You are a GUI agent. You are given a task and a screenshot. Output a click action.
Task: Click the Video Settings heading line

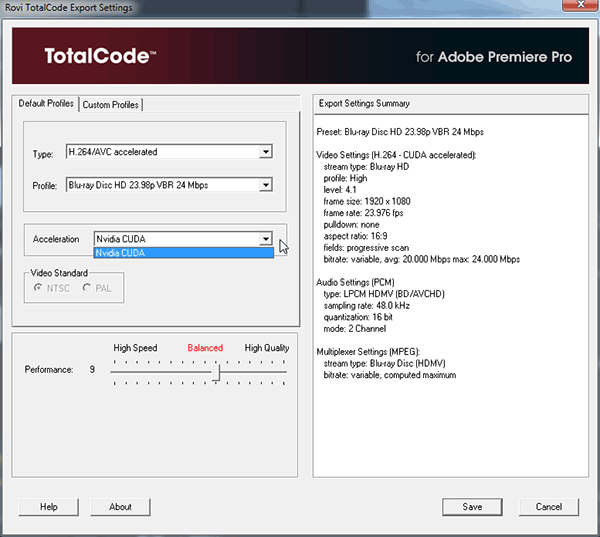click(x=396, y=155)
